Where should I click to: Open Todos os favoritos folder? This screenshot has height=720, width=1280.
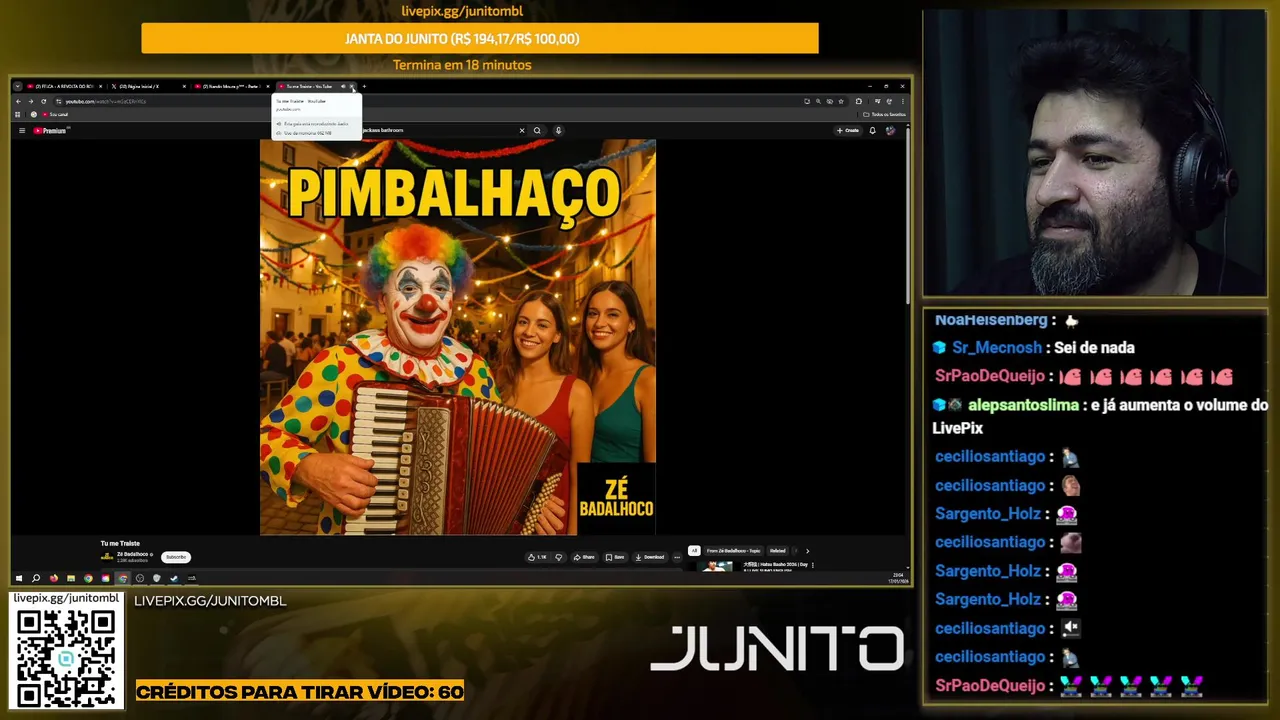885,115
